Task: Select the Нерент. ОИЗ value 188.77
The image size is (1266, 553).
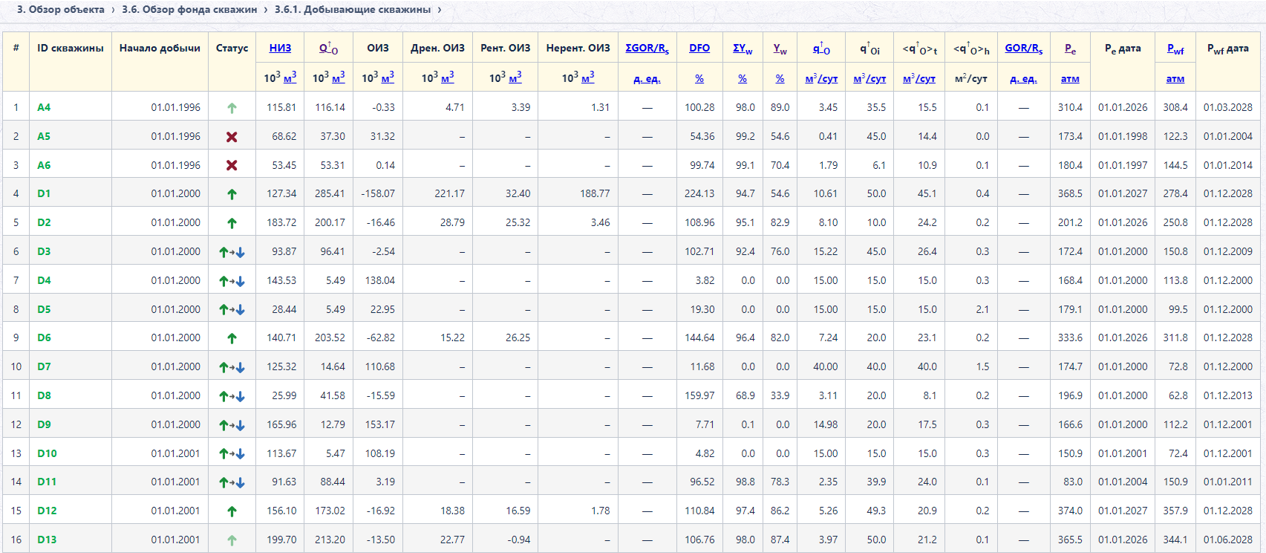Action: point(594,194)
